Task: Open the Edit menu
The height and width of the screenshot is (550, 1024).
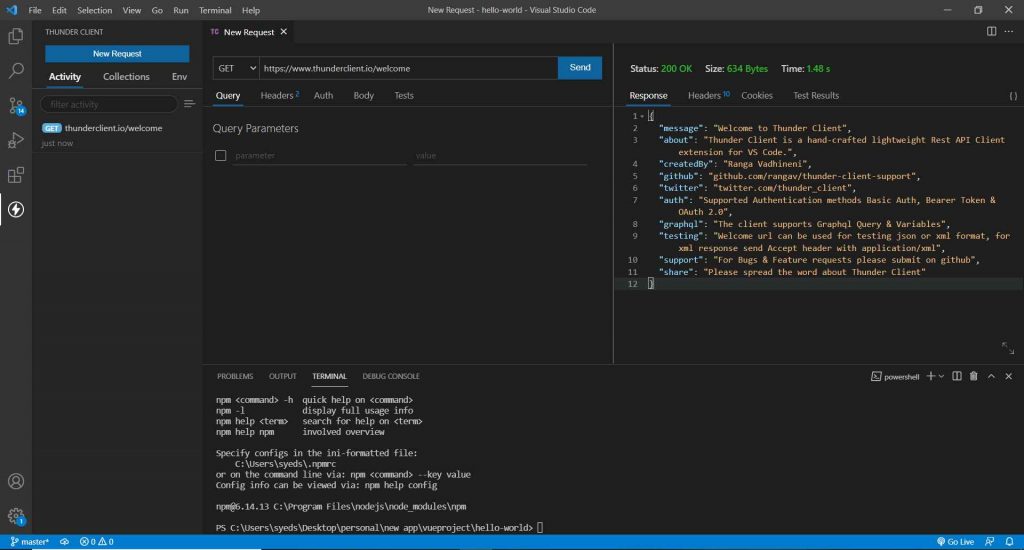Action: click(59, 10)
